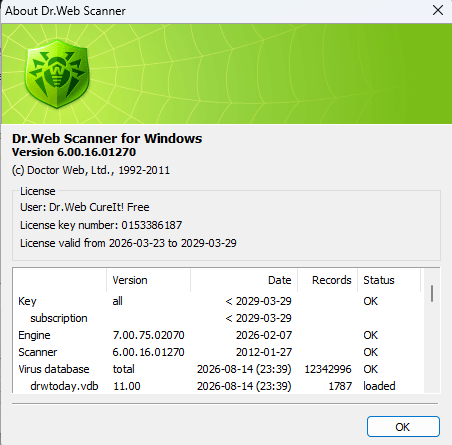
Task: Click the OK button
Action: pyautogui.click(x=403, y=427)
